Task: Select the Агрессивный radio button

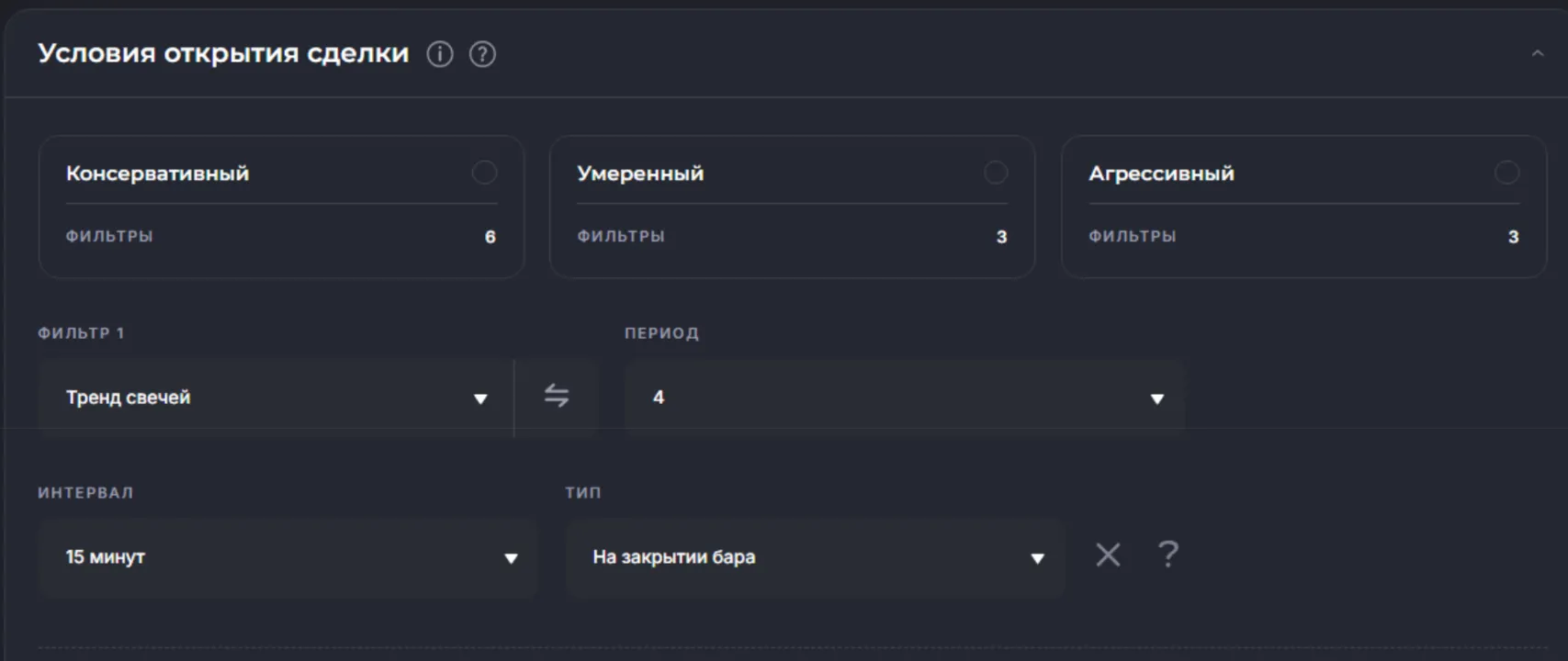Action: [x=1506, y=173]
